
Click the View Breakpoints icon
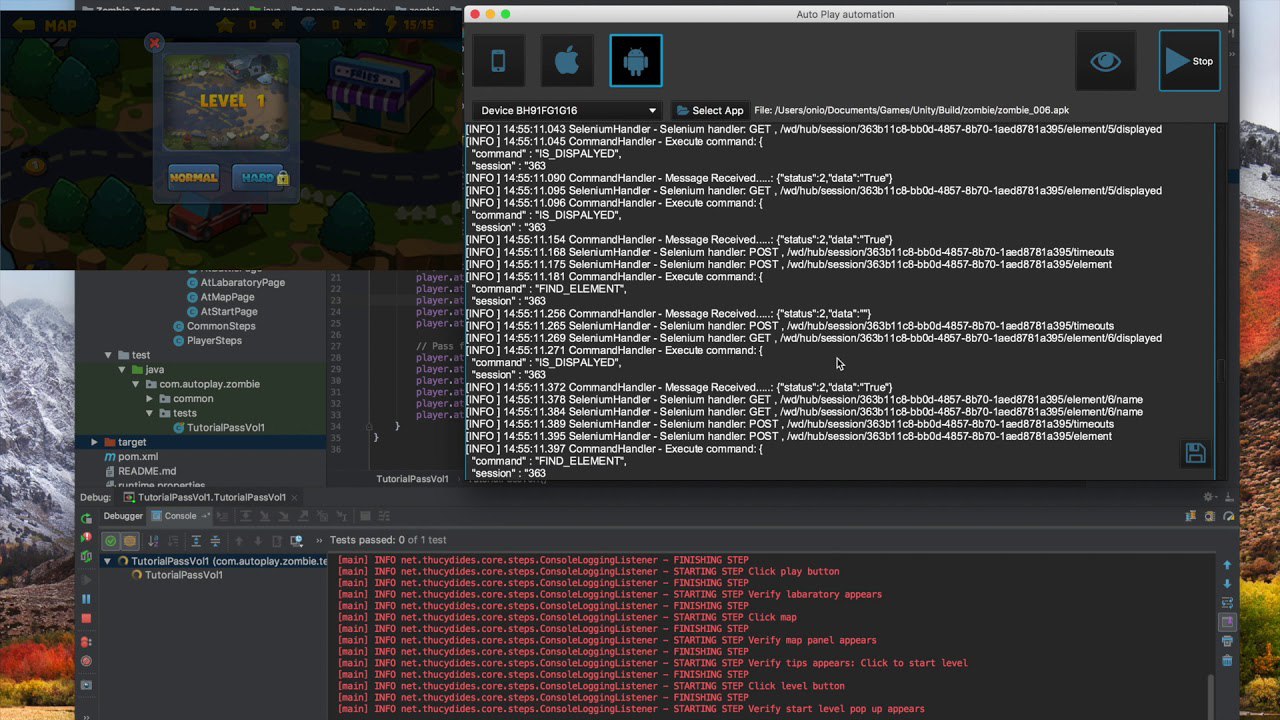[x=86, y=641]
